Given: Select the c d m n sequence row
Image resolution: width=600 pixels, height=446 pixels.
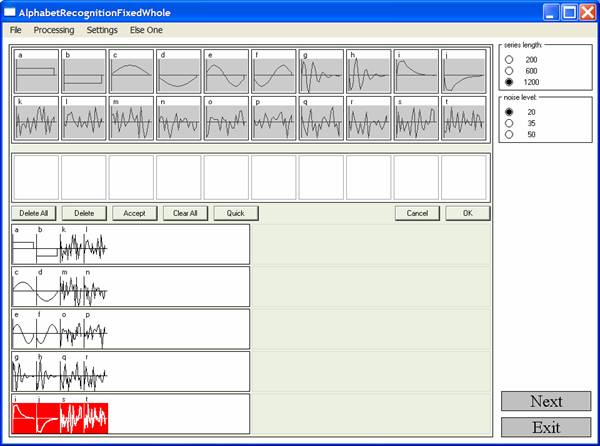Looking at the screenshot, I should (x=130, y=287).
